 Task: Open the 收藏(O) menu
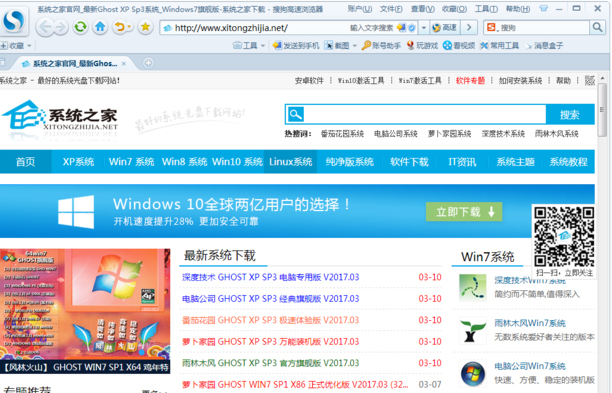[454, 9]
